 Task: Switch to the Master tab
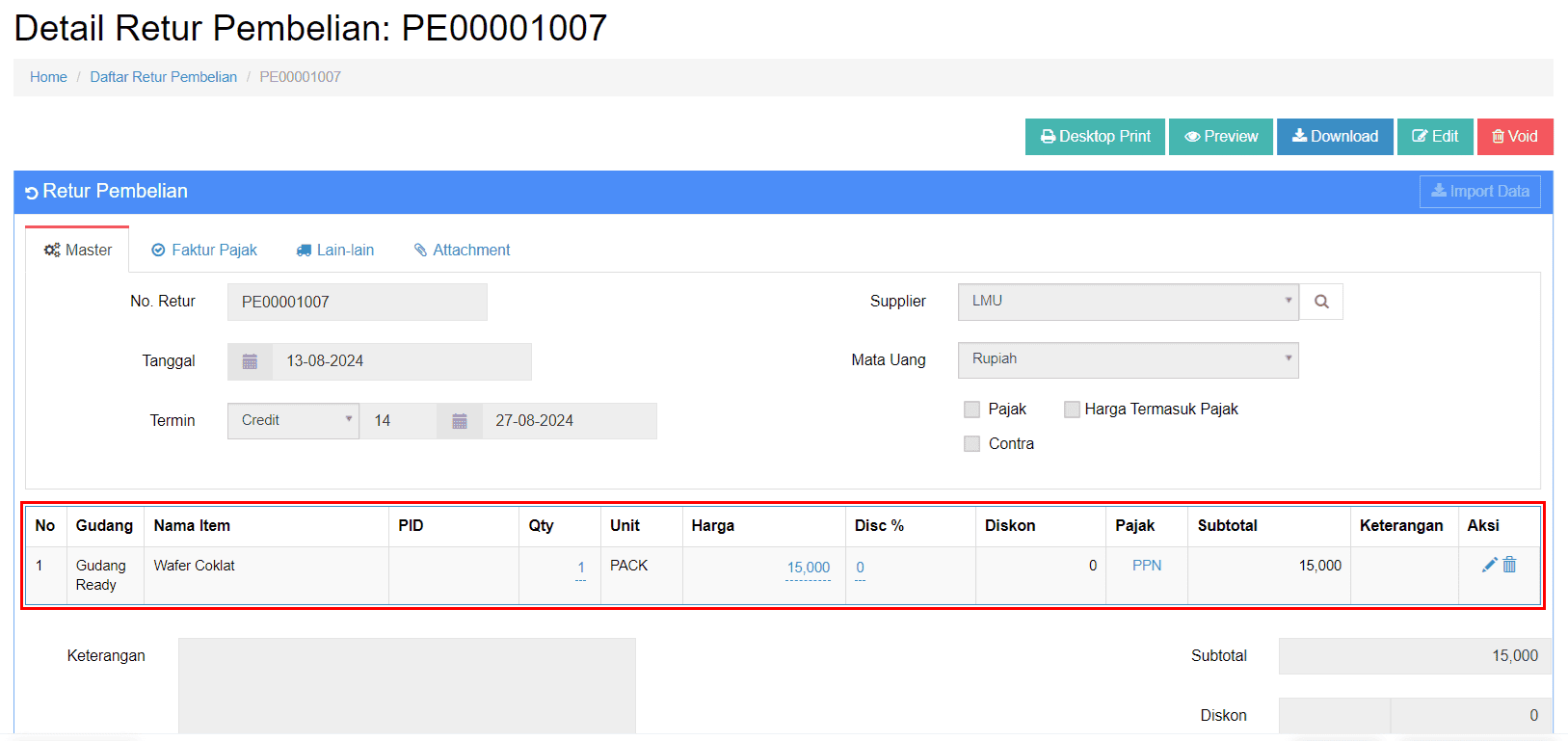77,251
